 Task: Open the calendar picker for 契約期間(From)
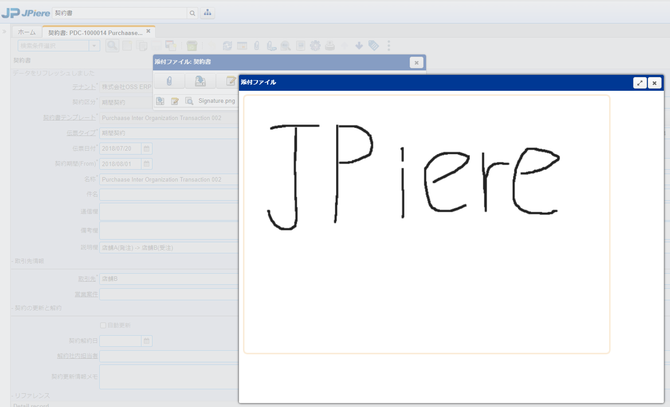(x=147, y=164)
